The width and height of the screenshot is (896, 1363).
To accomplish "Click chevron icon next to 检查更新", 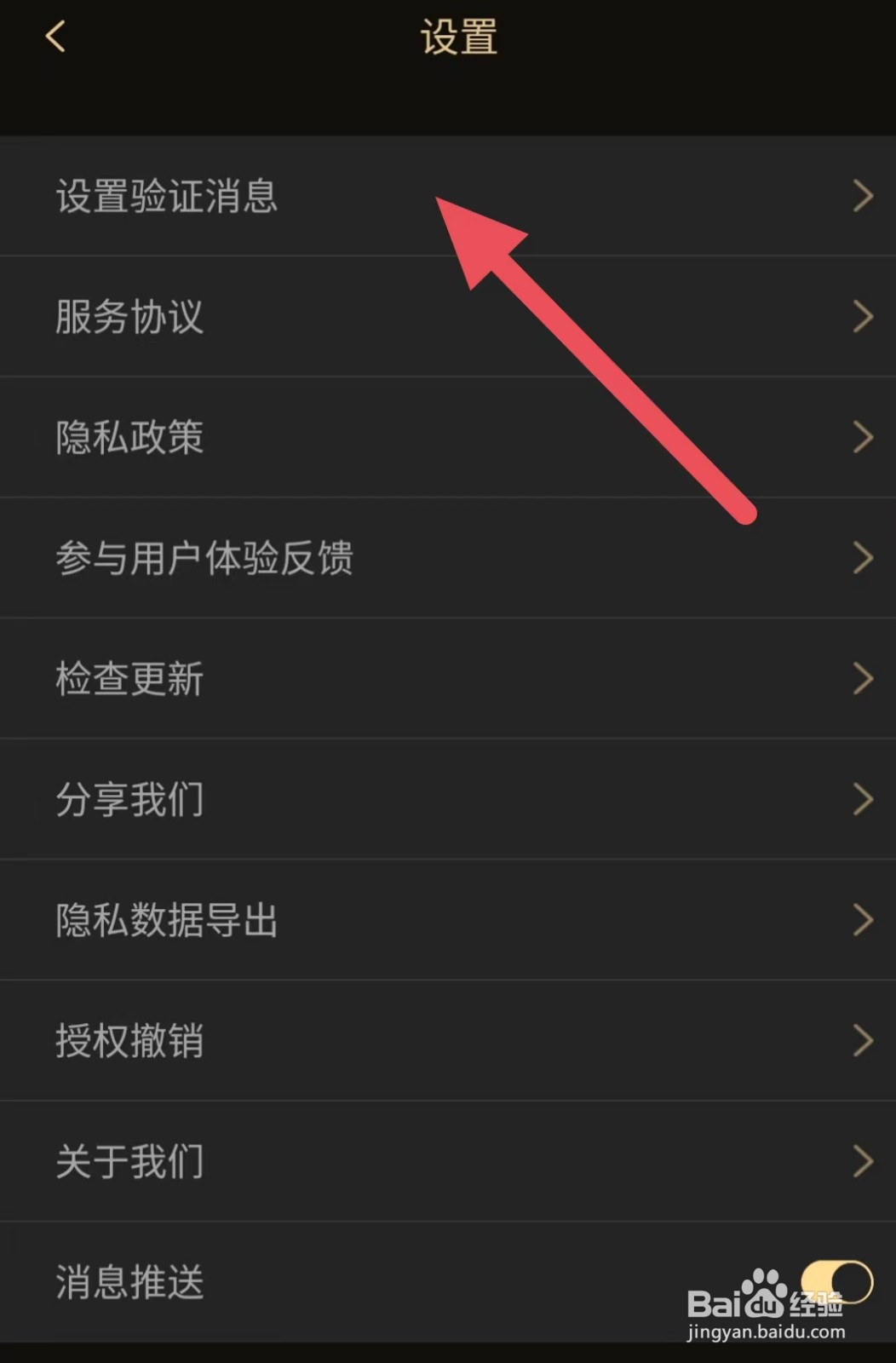I will tap(864, 679).
